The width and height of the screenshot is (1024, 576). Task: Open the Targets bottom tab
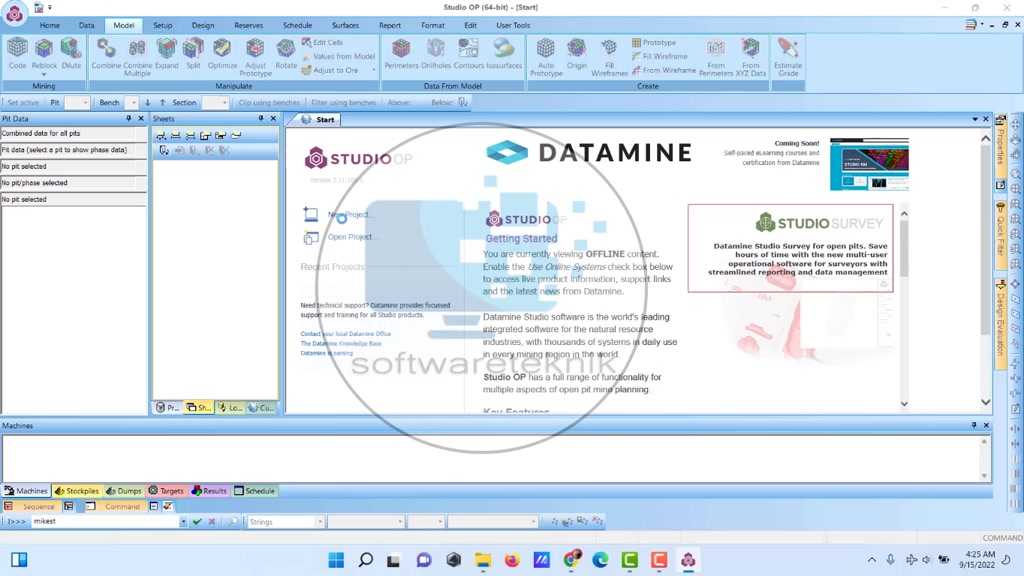coord(166,490)
